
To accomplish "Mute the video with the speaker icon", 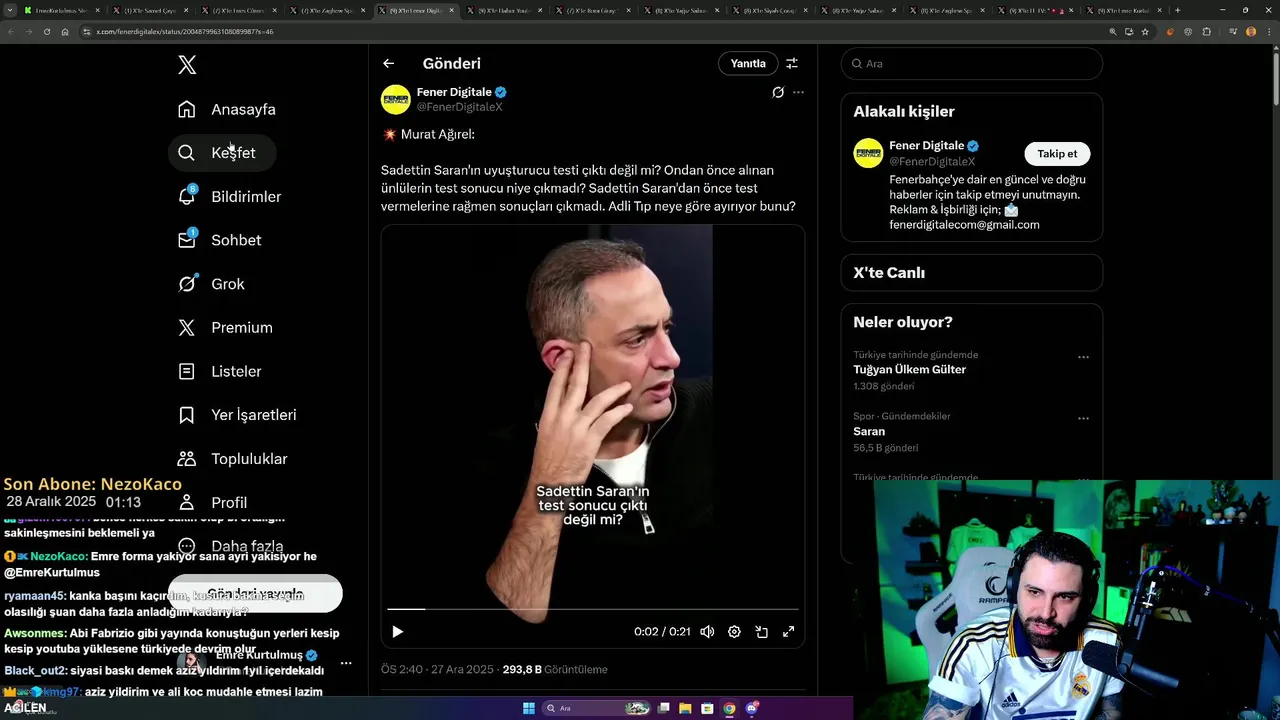I will point(707,631).
